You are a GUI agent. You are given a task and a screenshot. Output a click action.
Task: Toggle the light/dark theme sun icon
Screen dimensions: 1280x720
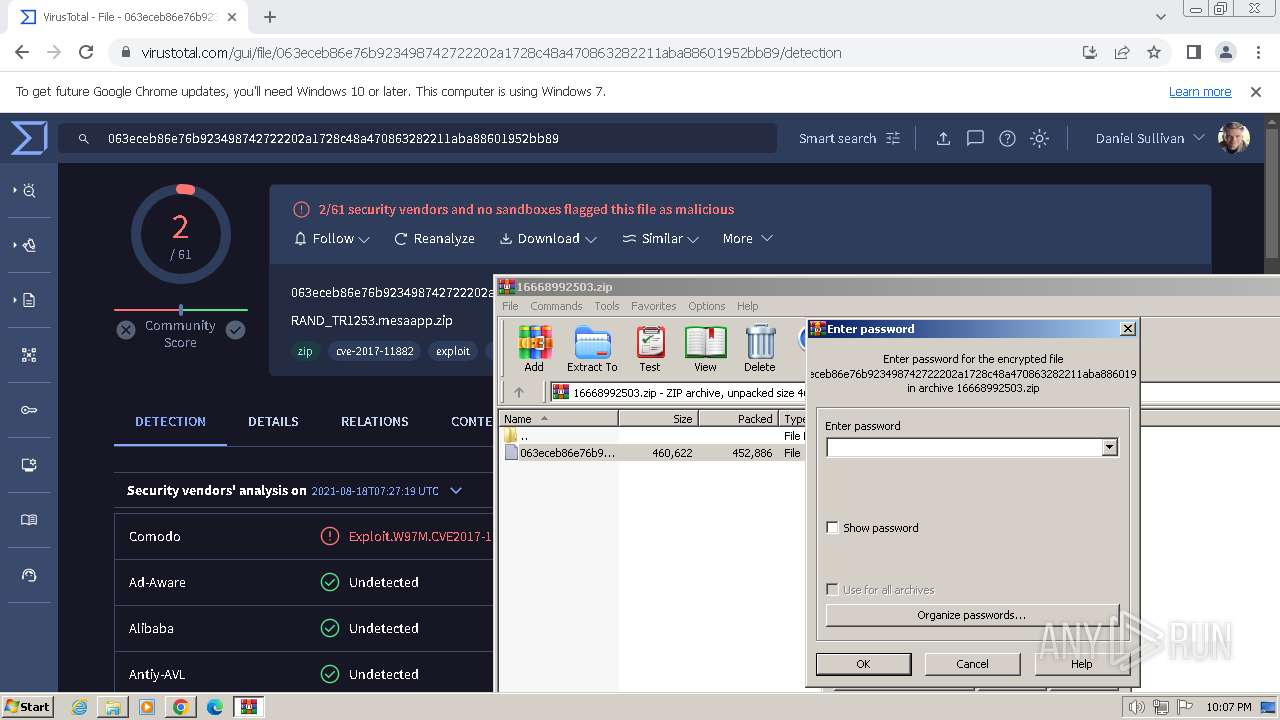point(1039,138)
